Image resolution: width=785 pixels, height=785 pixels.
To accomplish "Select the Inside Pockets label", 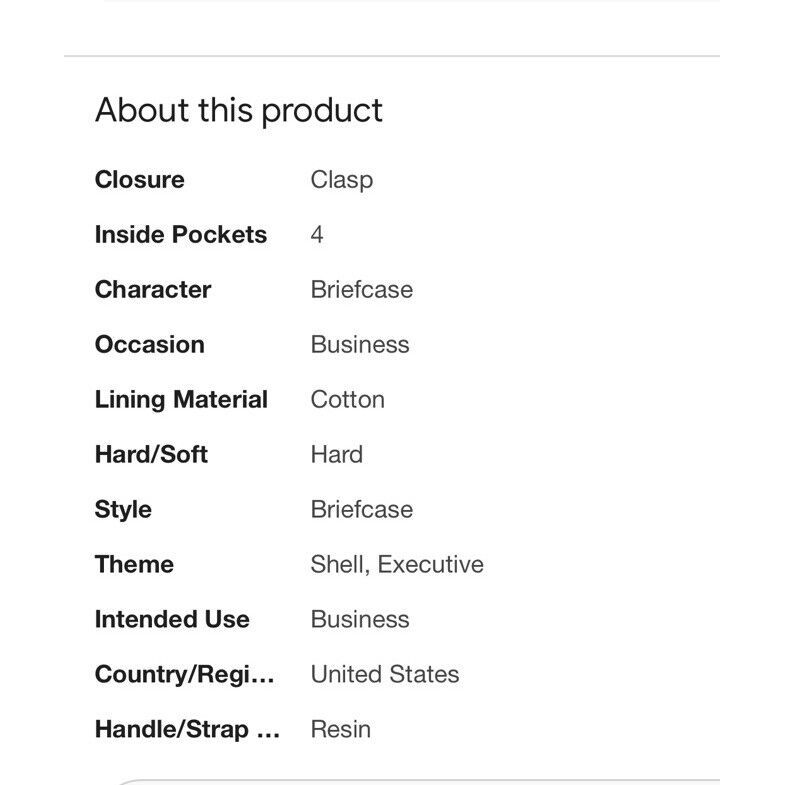I will pos(181,235).
